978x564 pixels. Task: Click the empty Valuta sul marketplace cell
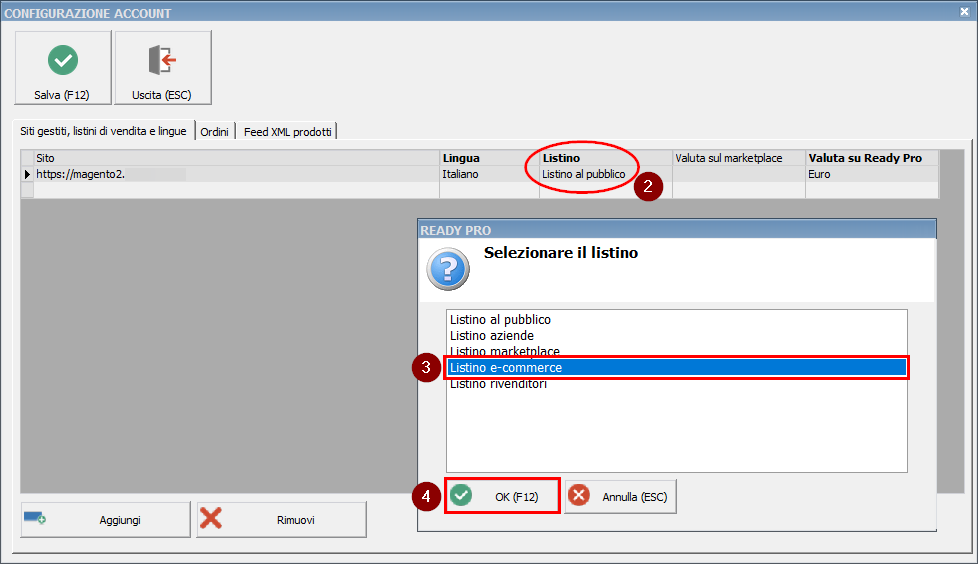[x=738, y=174]
